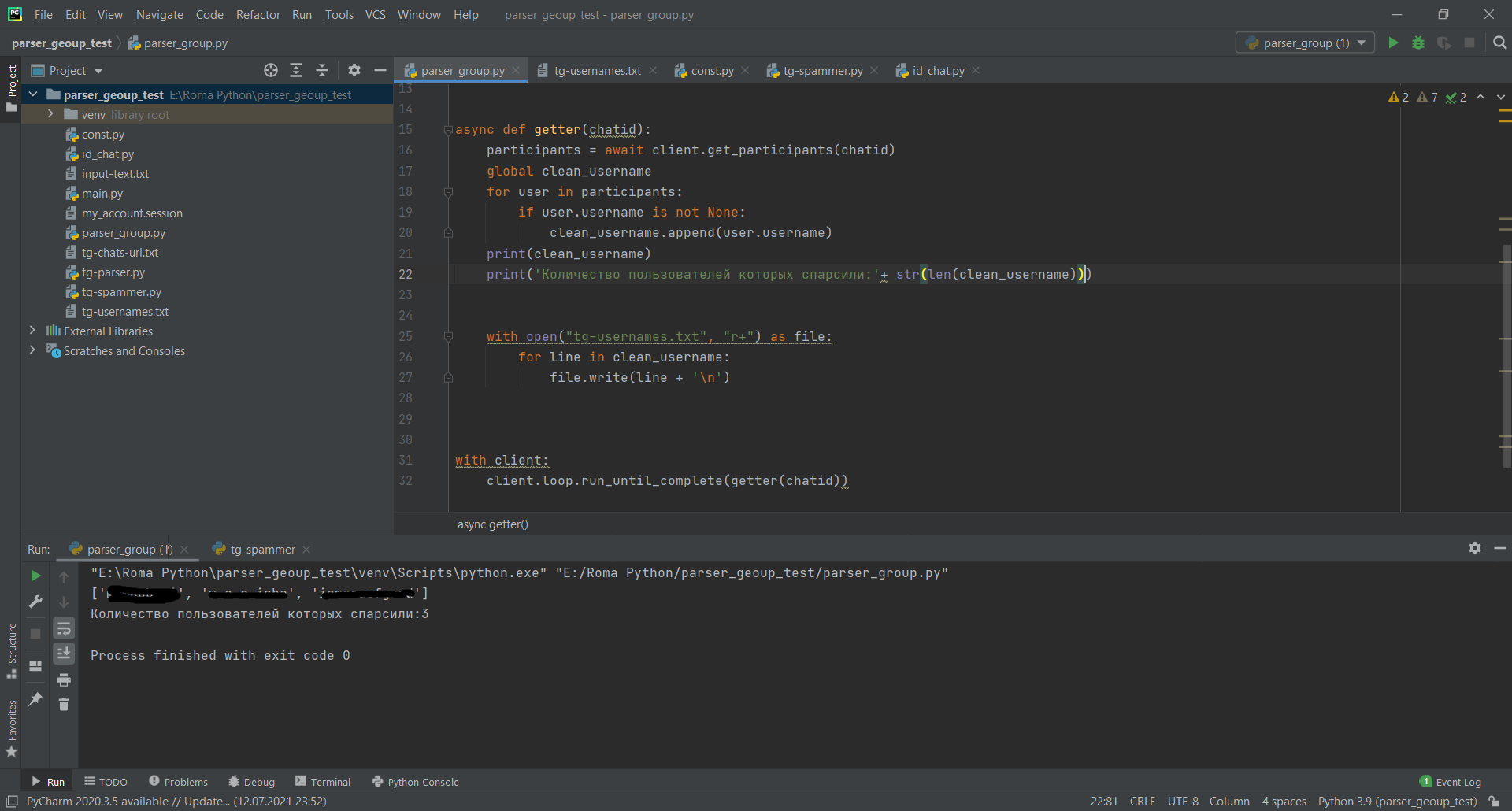Go to previous highlighted error arrow
The height and width of the screenshot is (811, 1512).
(x=1480, y=97)
